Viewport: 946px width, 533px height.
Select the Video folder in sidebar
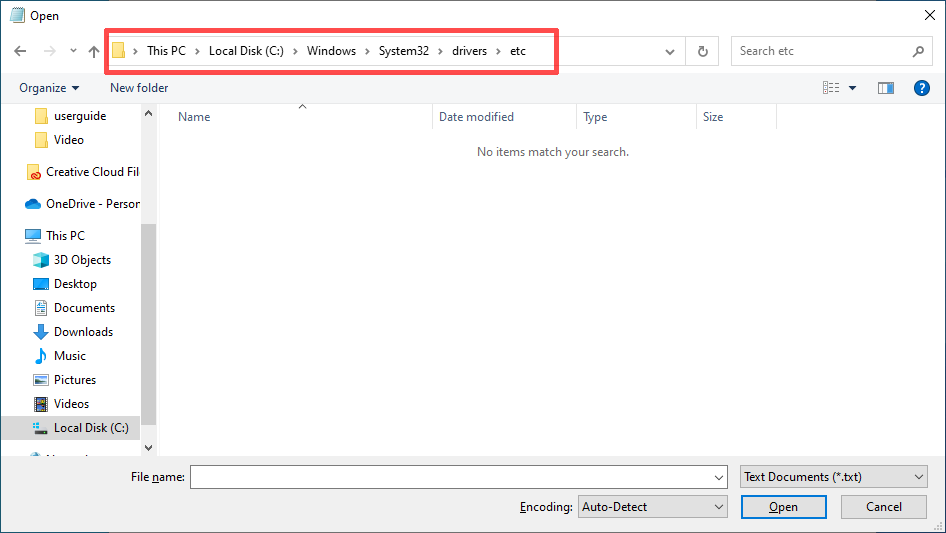point(59,140)
